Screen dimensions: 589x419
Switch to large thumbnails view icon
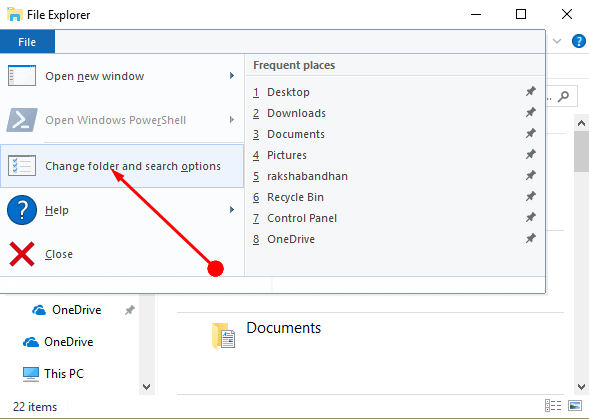pyautogui.click(x=575, y=406)
